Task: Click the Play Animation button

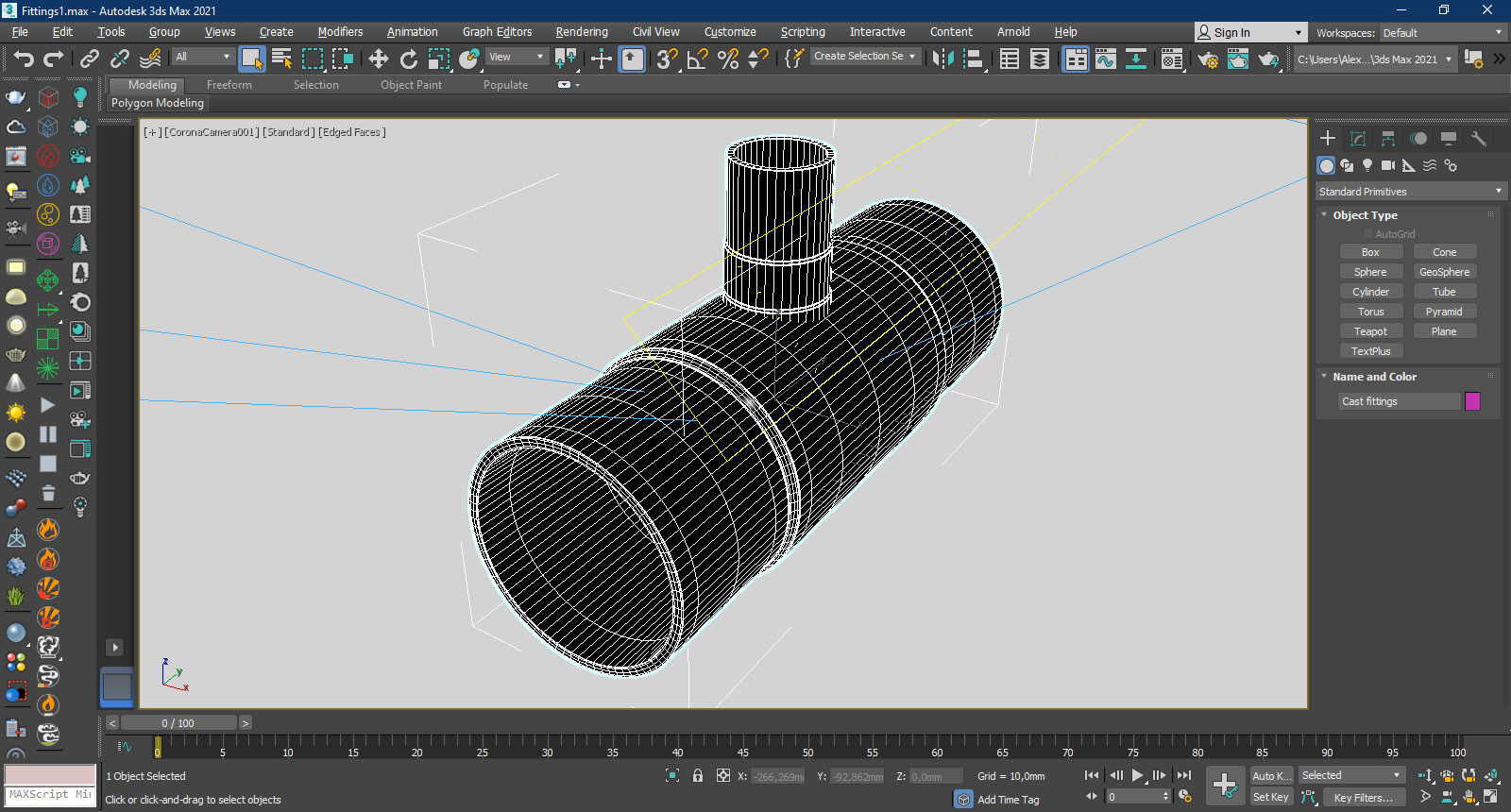Action: [1138, 775]
